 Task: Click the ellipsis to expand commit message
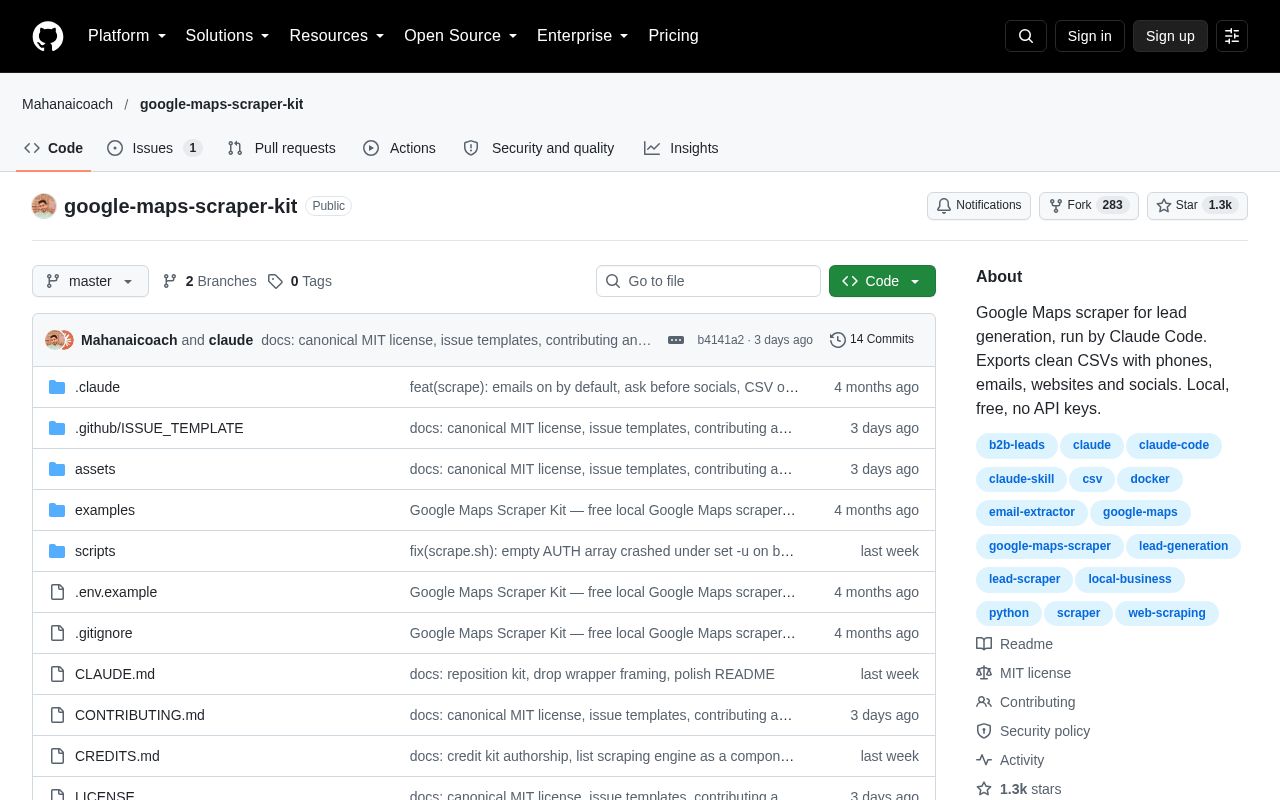point(676,340)
